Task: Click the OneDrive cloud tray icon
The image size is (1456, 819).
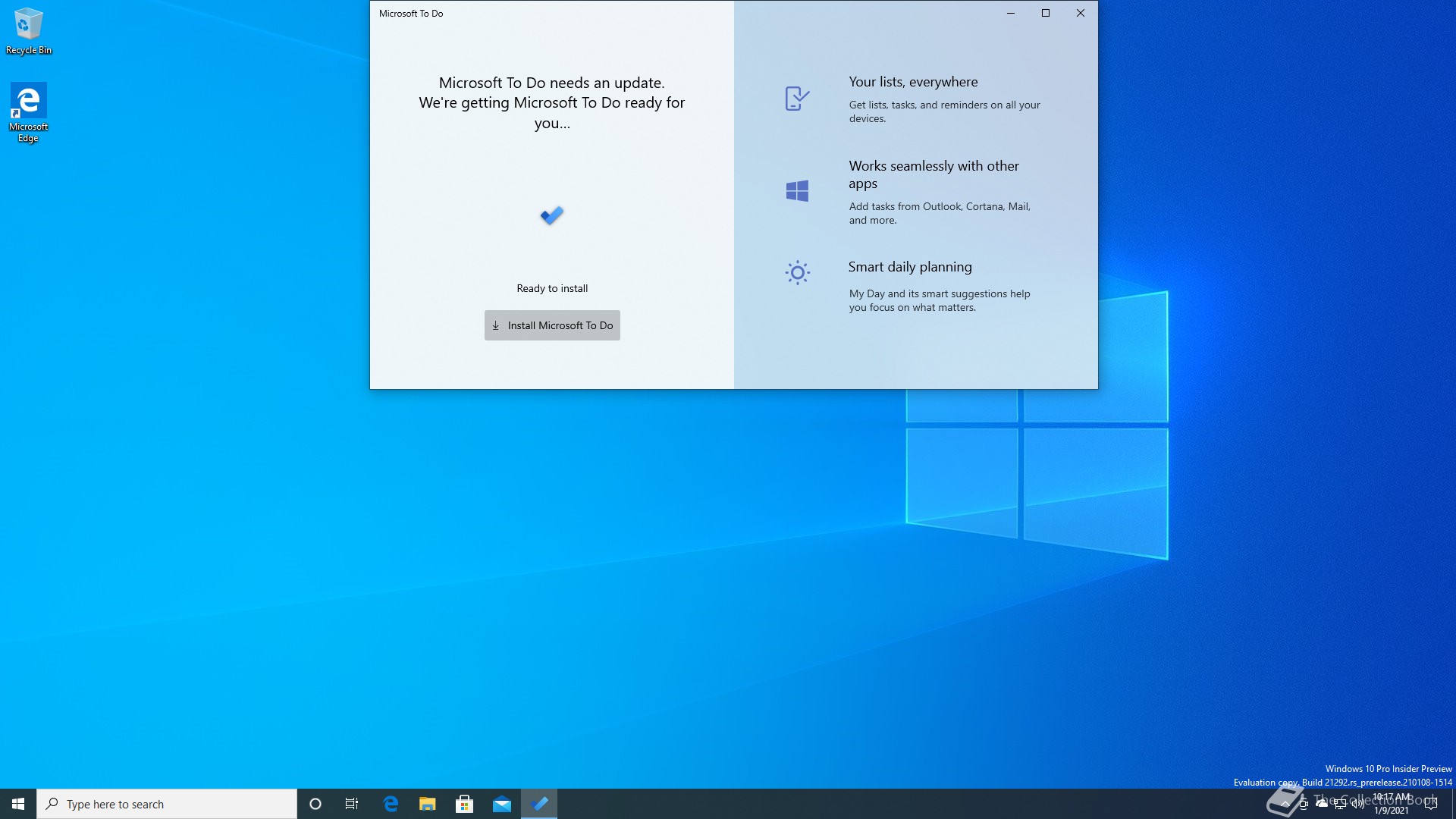Action: (x=1322, y=803)
